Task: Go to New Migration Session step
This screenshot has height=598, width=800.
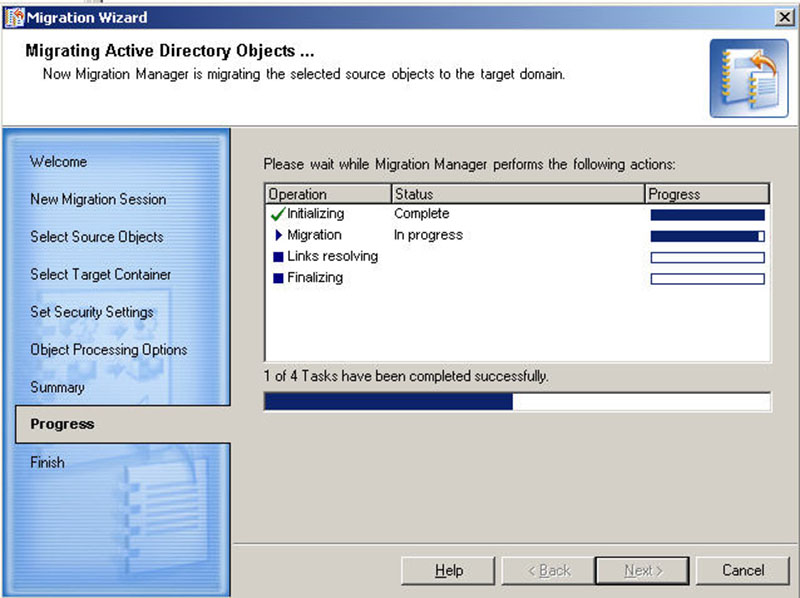Action: pos(98,199)
